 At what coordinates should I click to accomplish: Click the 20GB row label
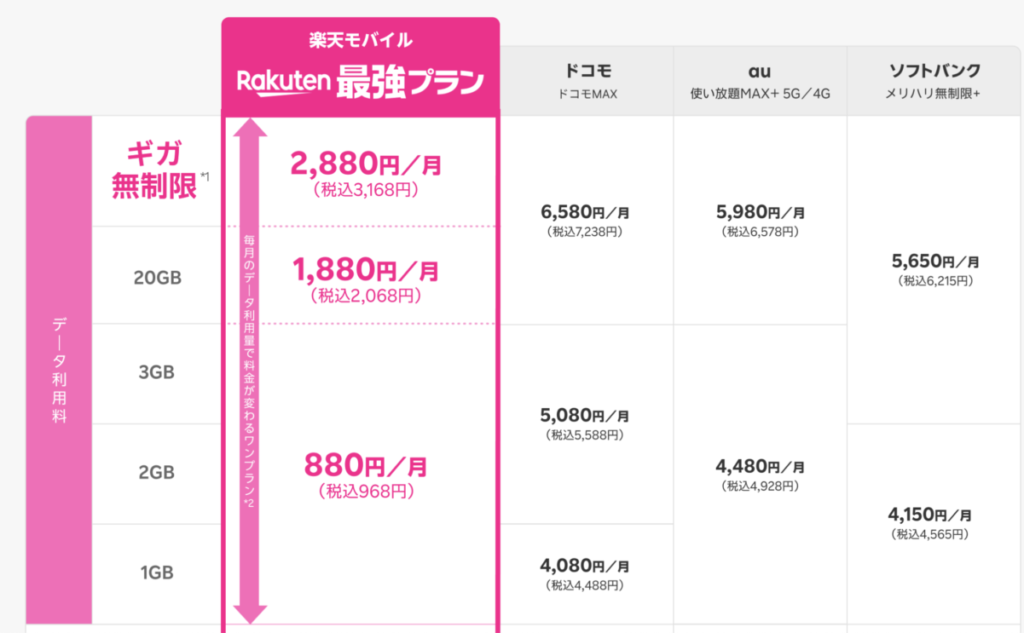(157, 277)
